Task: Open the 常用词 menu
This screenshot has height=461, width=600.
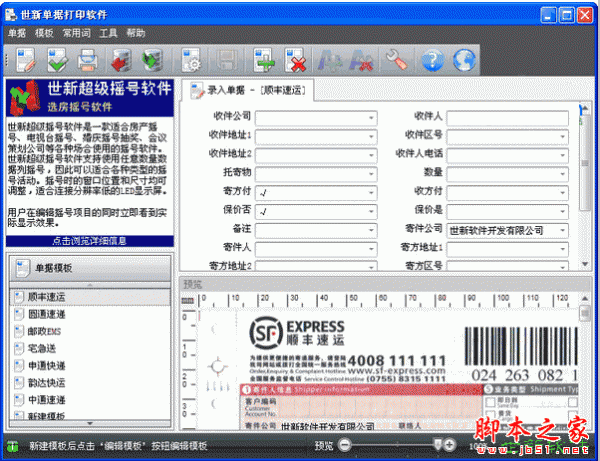Action: (77, 33)
